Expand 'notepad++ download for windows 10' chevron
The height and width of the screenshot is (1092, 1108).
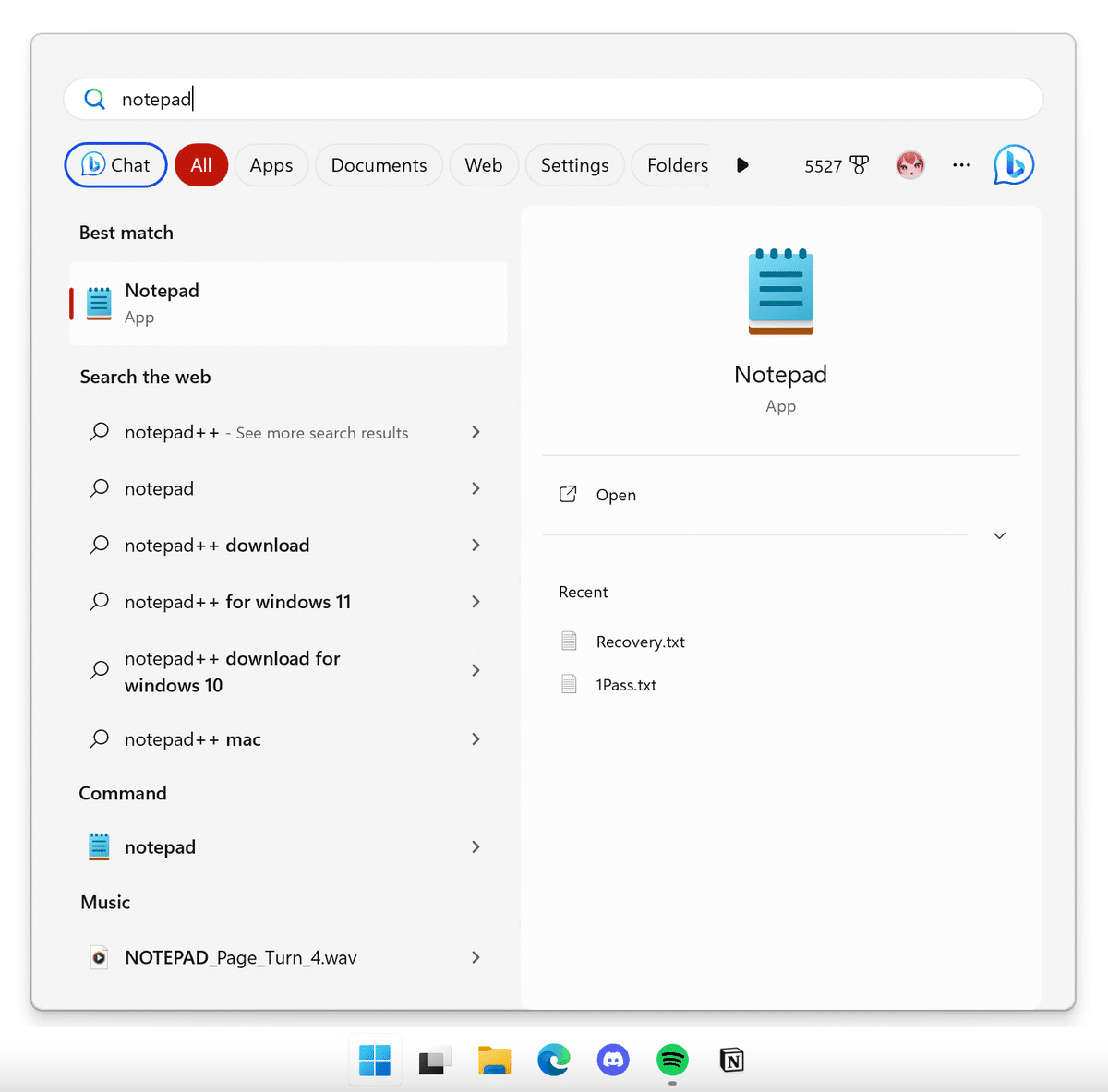pyautogui.click(x=476, y=670)
